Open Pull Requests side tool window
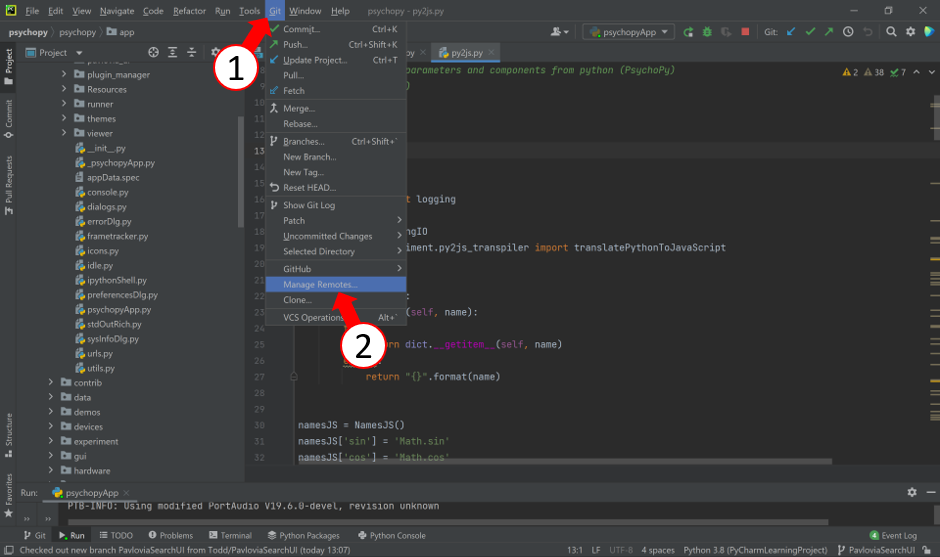This screenshot has height=557, width=940. point(8,185)
